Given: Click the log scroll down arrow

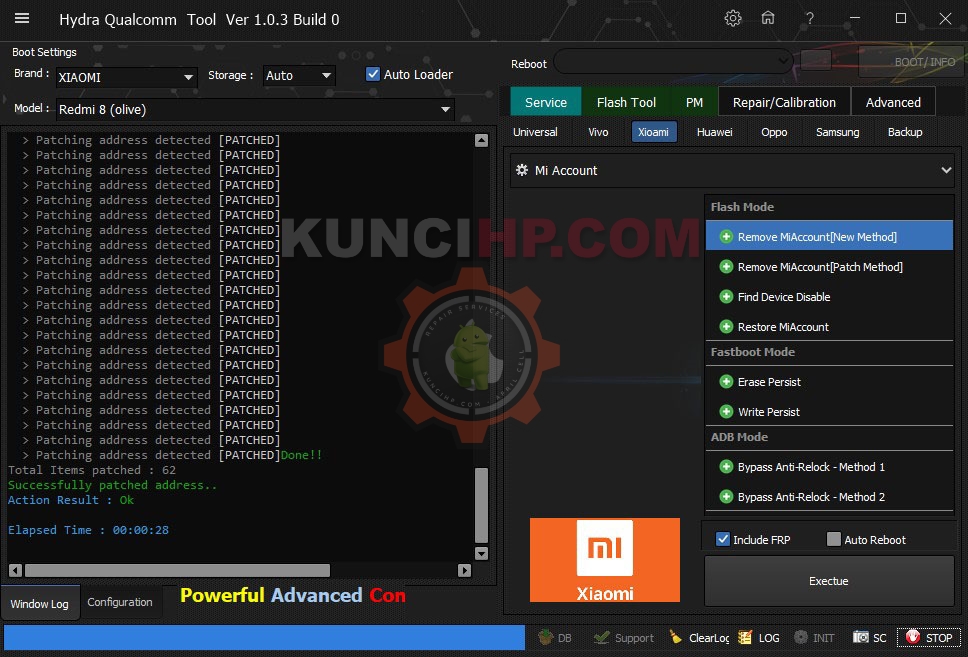Looking at the screenshot, I should coord(482,553).
